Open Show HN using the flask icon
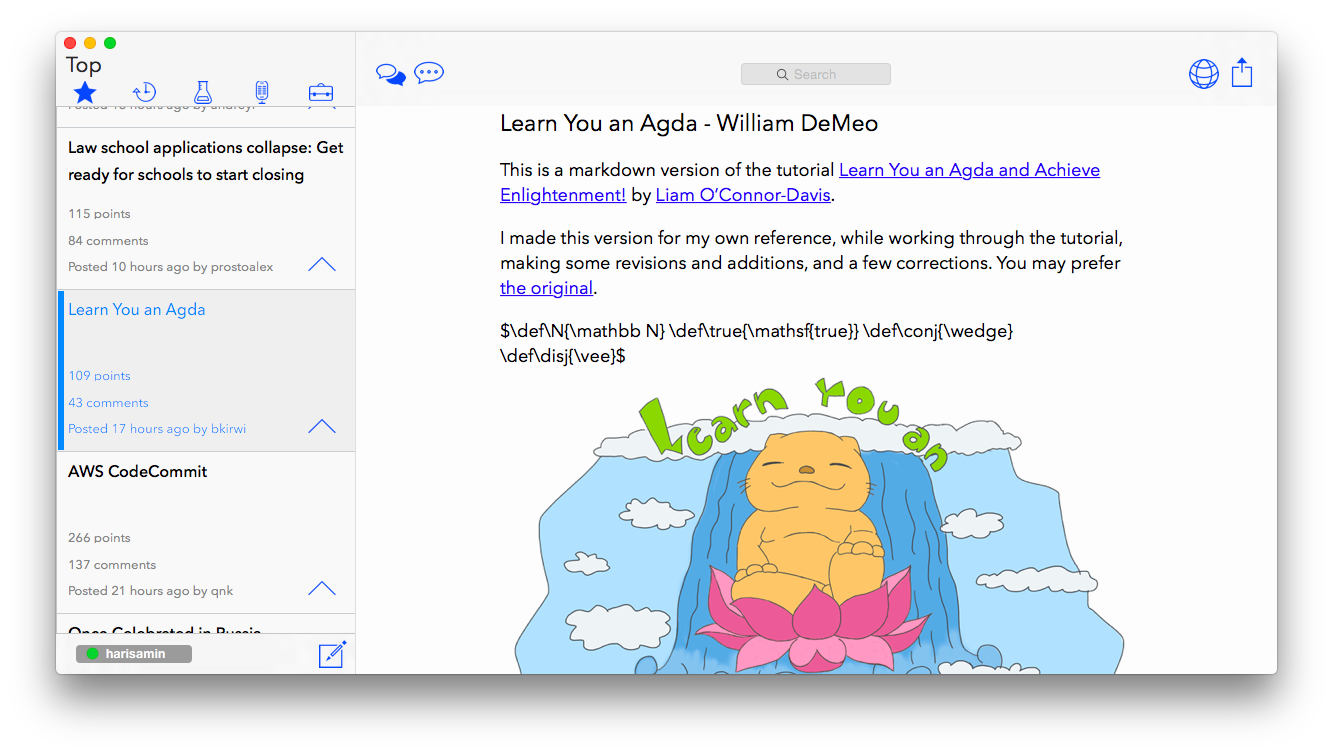Screen dimensions: 1333x754 (203, 92)
